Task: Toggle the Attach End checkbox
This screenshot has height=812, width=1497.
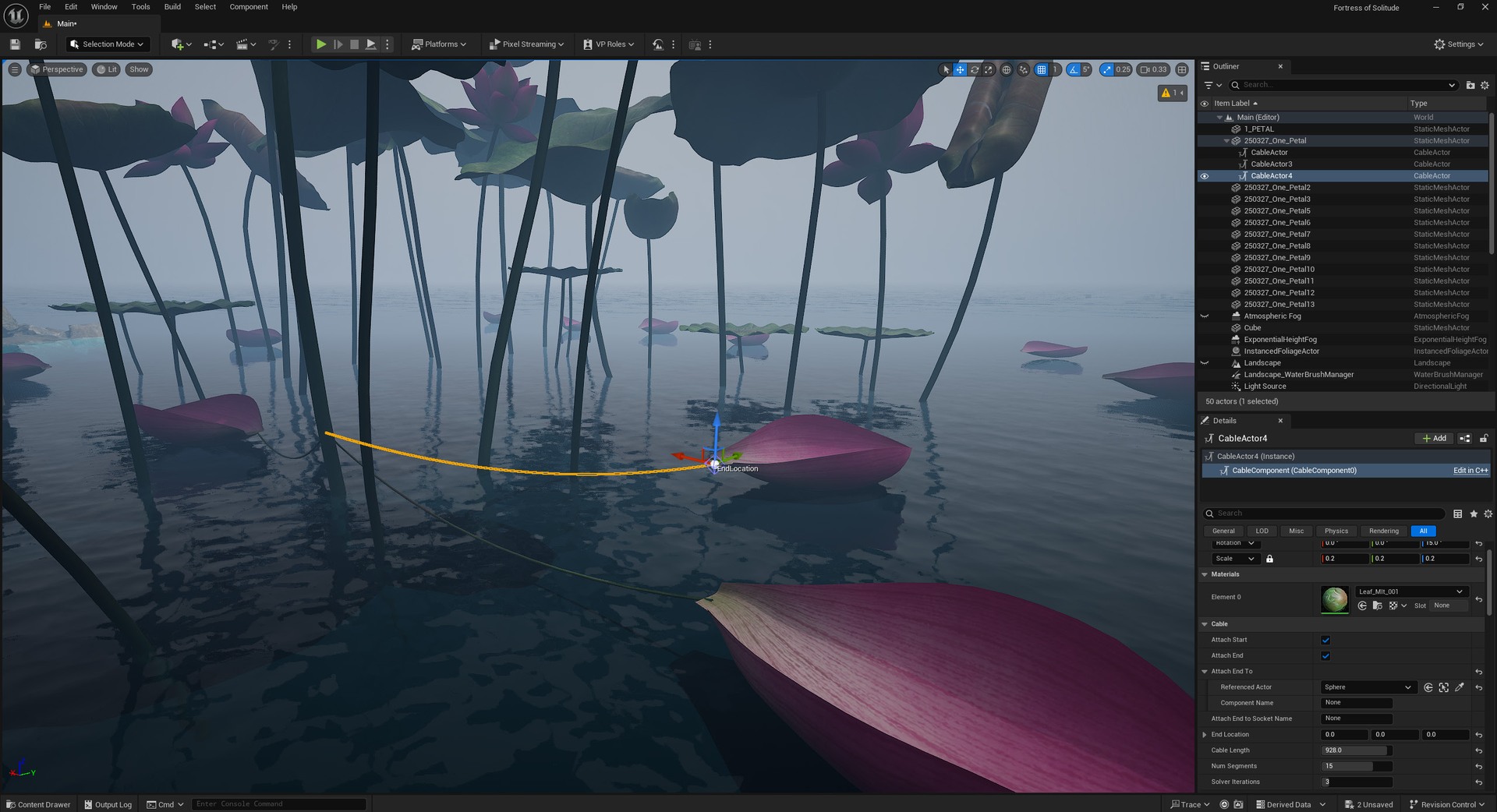Action: coord(1325,655)
